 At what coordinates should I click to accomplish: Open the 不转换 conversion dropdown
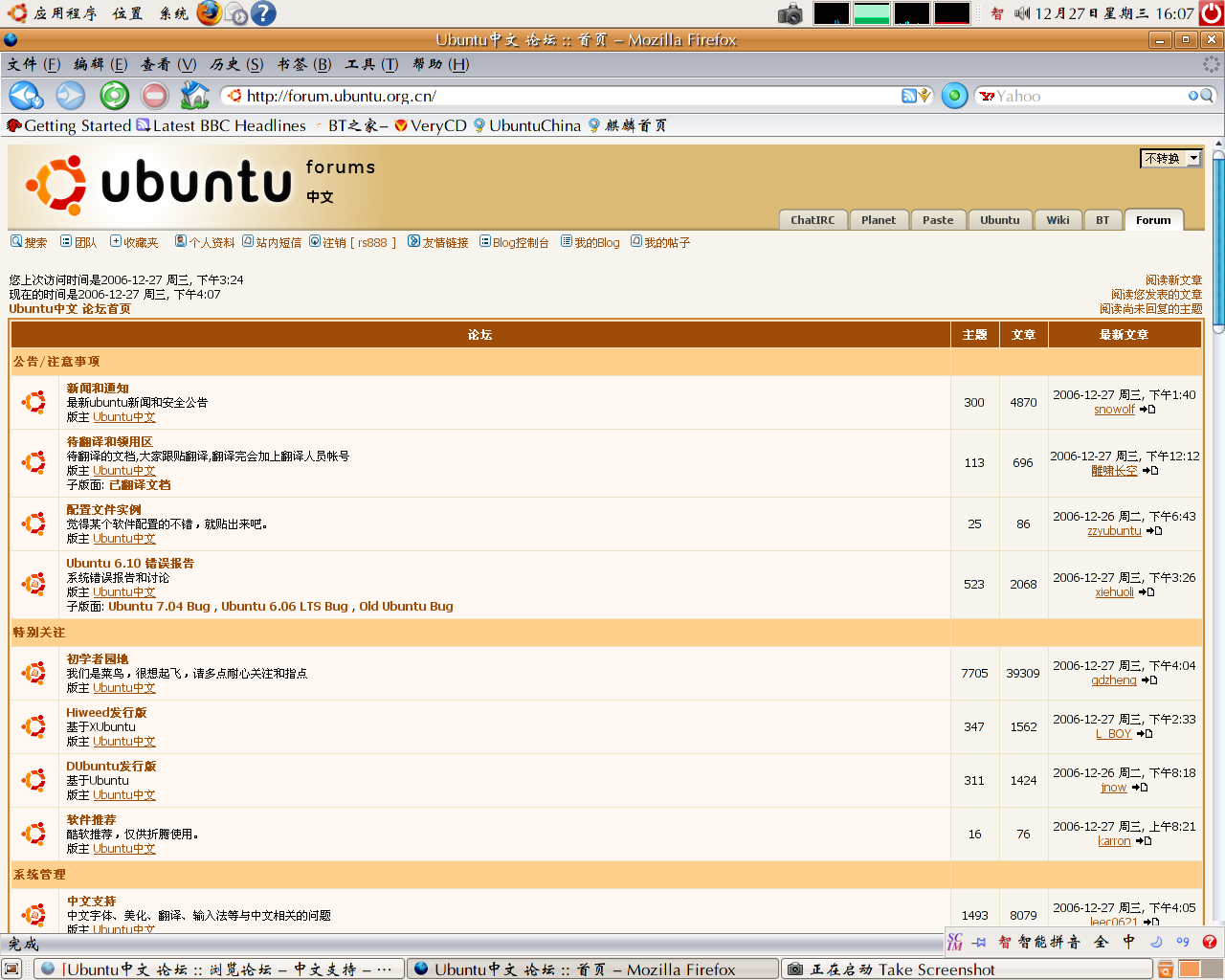pyautogui.click(x=1170, y=158)
